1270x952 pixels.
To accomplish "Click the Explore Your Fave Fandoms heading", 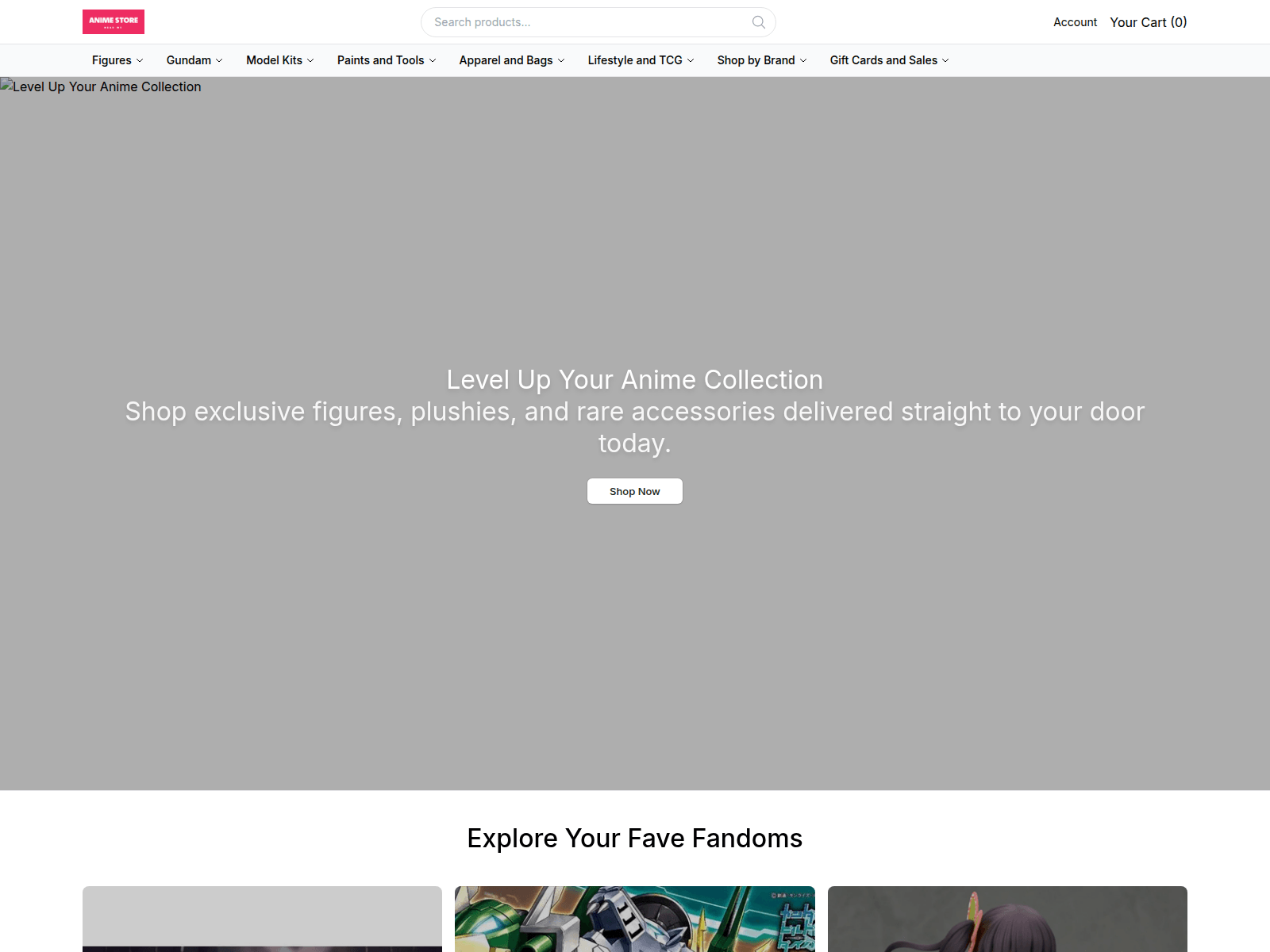I will pyautogui.click(x=635, y=839).
